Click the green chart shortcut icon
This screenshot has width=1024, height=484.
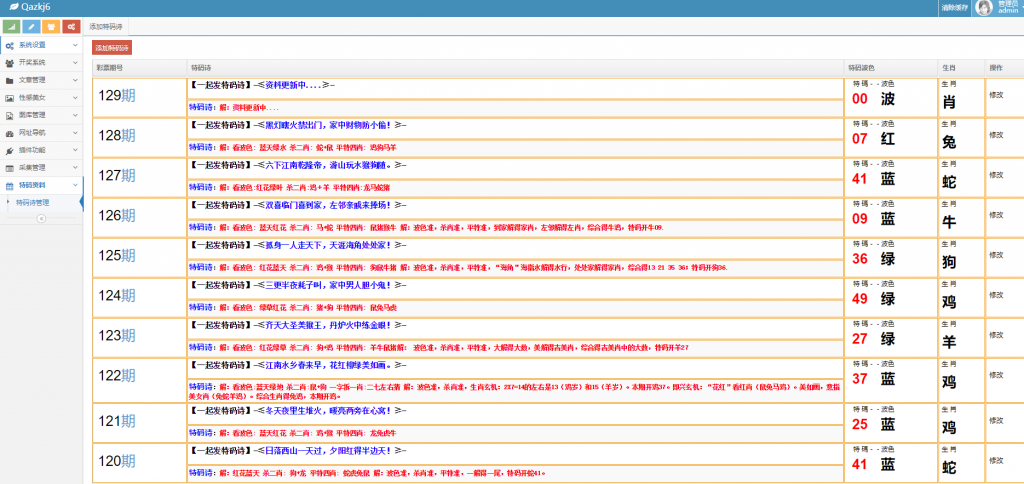[x=11, y=27]
